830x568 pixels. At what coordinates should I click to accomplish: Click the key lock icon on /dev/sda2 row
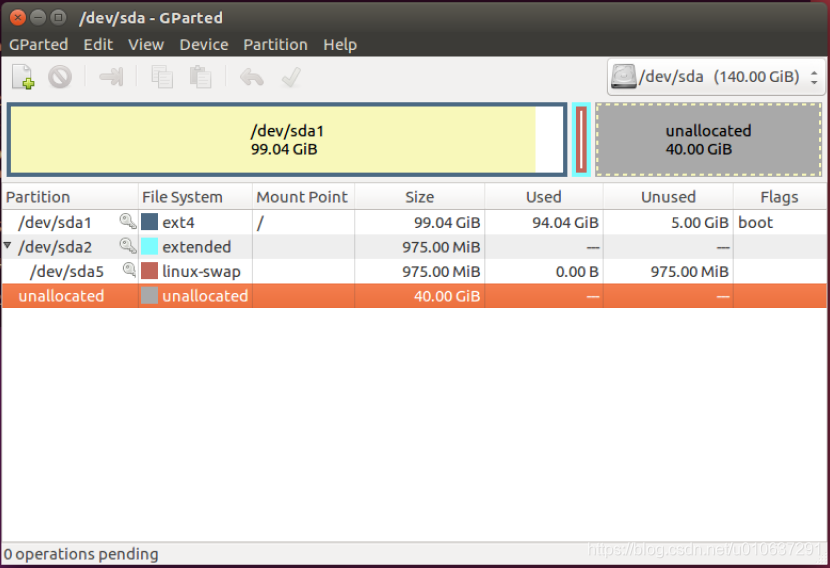click(128, 246)
